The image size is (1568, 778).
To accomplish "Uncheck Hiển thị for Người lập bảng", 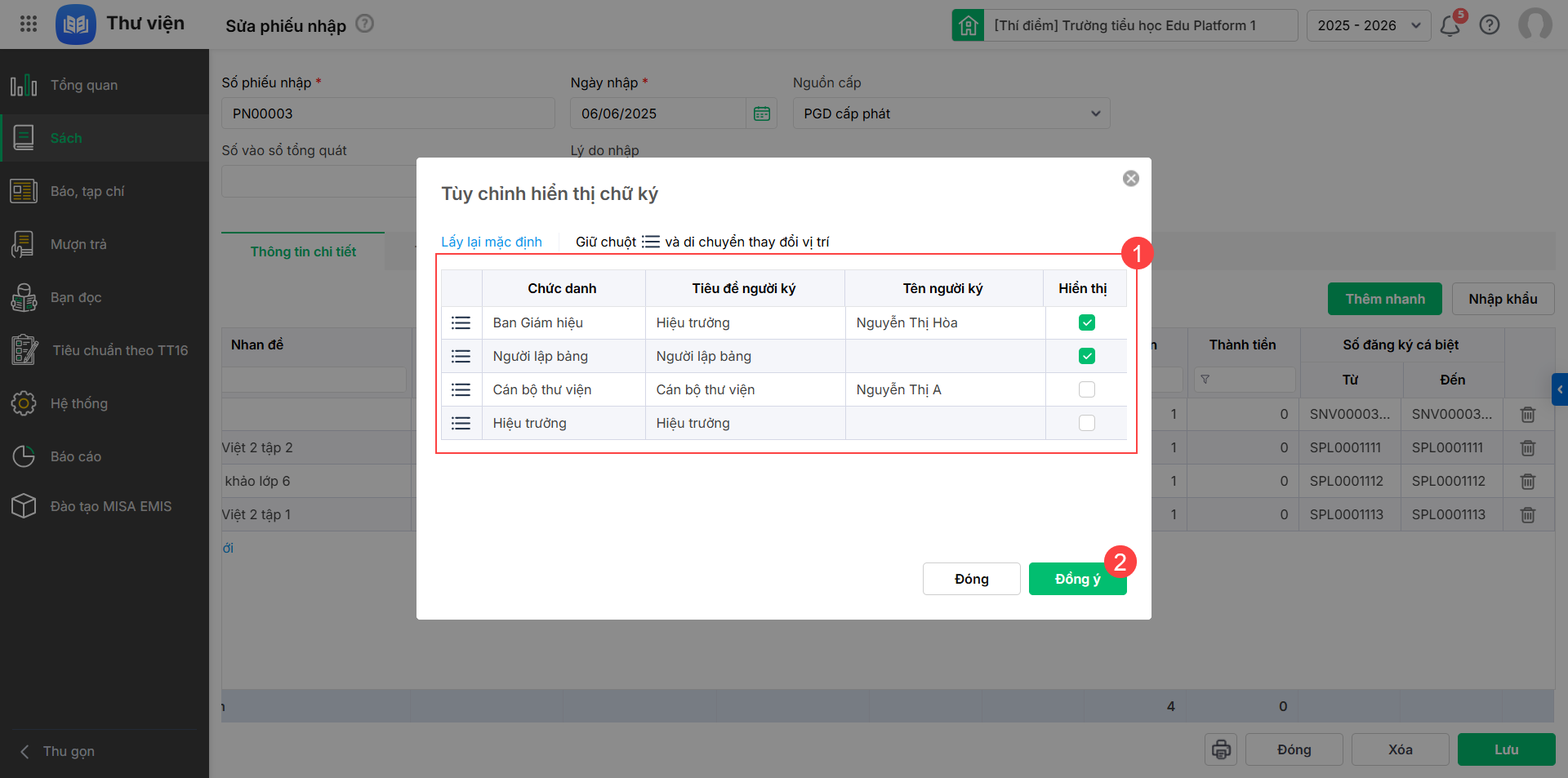I will (1087, 356).
